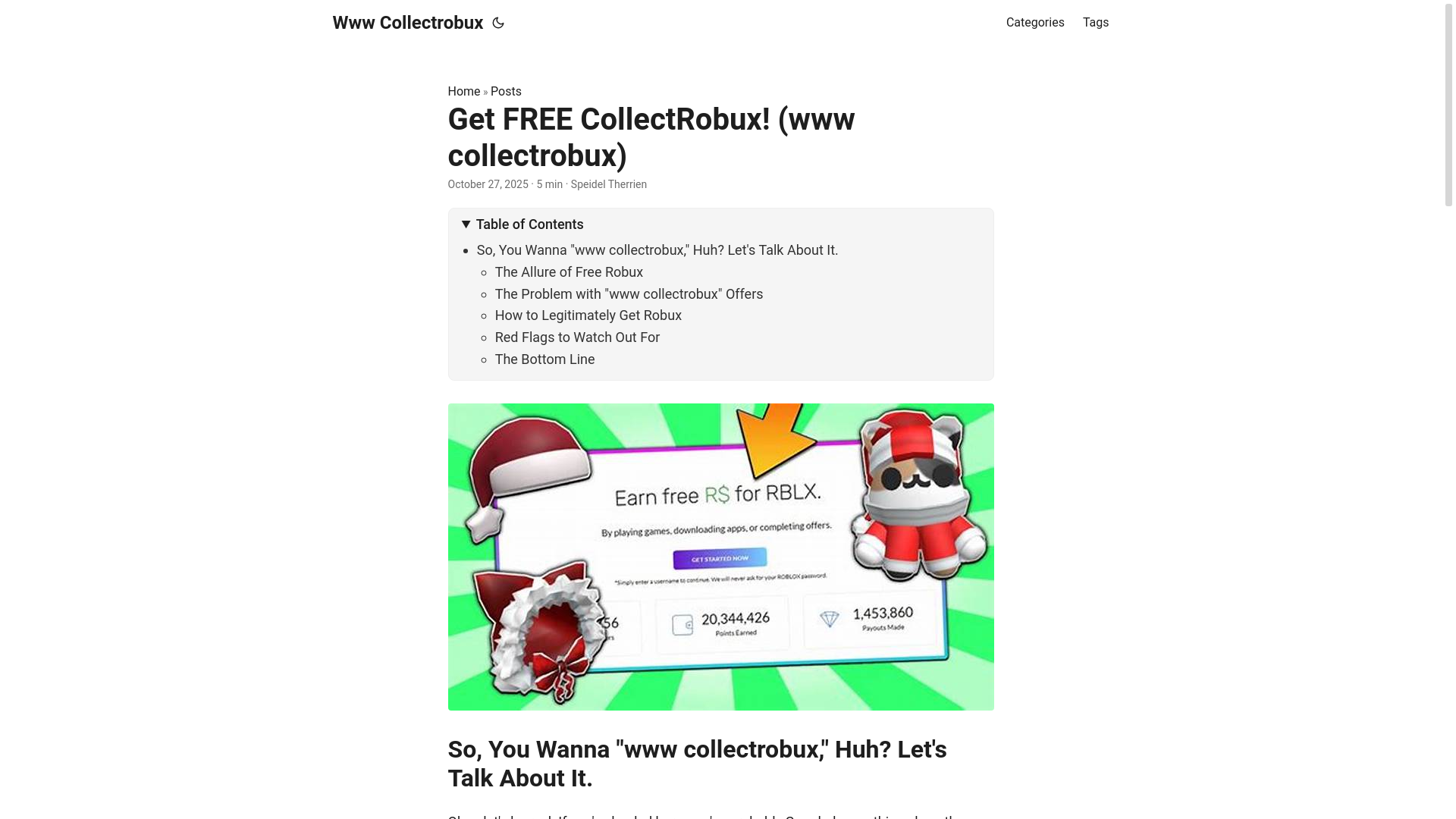Screen dimensions: 1456x819
Task: Jump to Red Flags to Watch Out For
Action: (x=577, y=337)
